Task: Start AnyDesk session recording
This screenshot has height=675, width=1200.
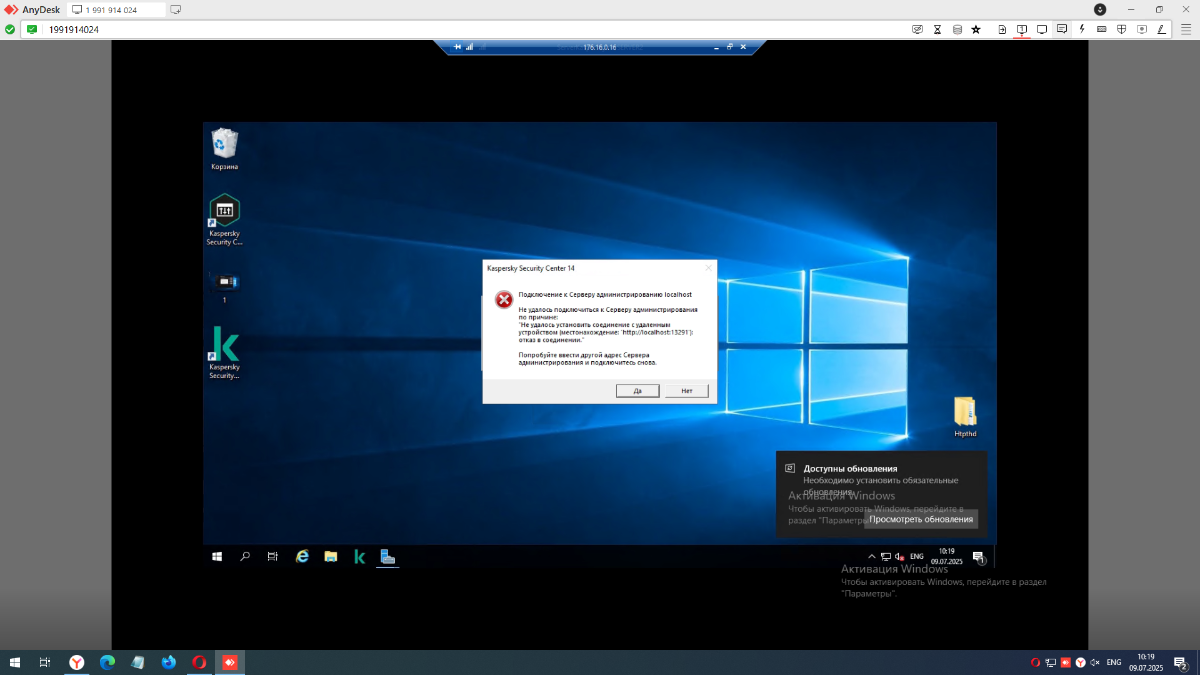Action: click(1141, 29)
